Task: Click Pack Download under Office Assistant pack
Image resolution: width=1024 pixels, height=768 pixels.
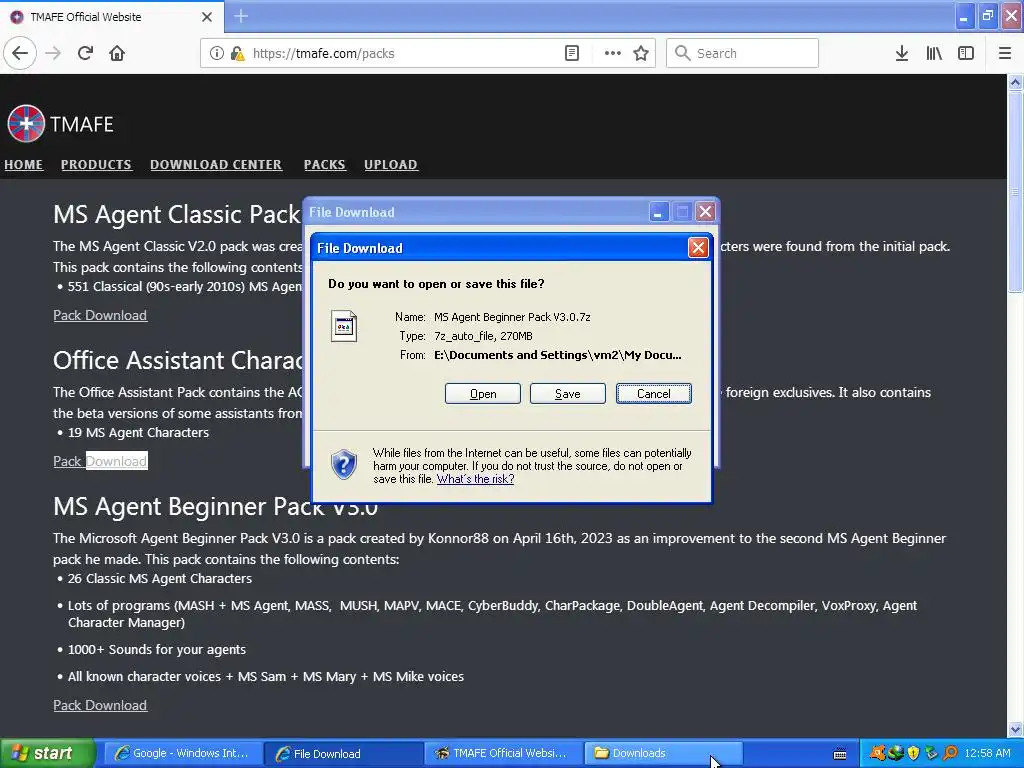Action: pos(100,461)
